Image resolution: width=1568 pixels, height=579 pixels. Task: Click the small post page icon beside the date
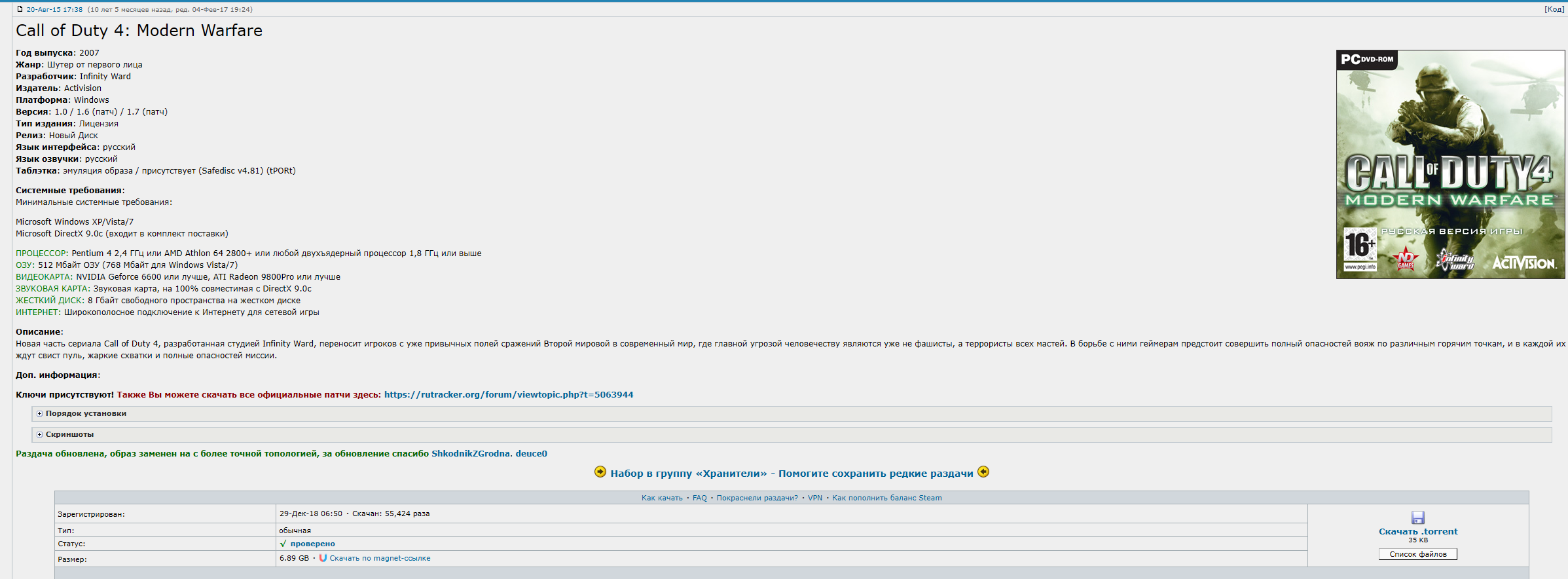[x=20, y=9]
